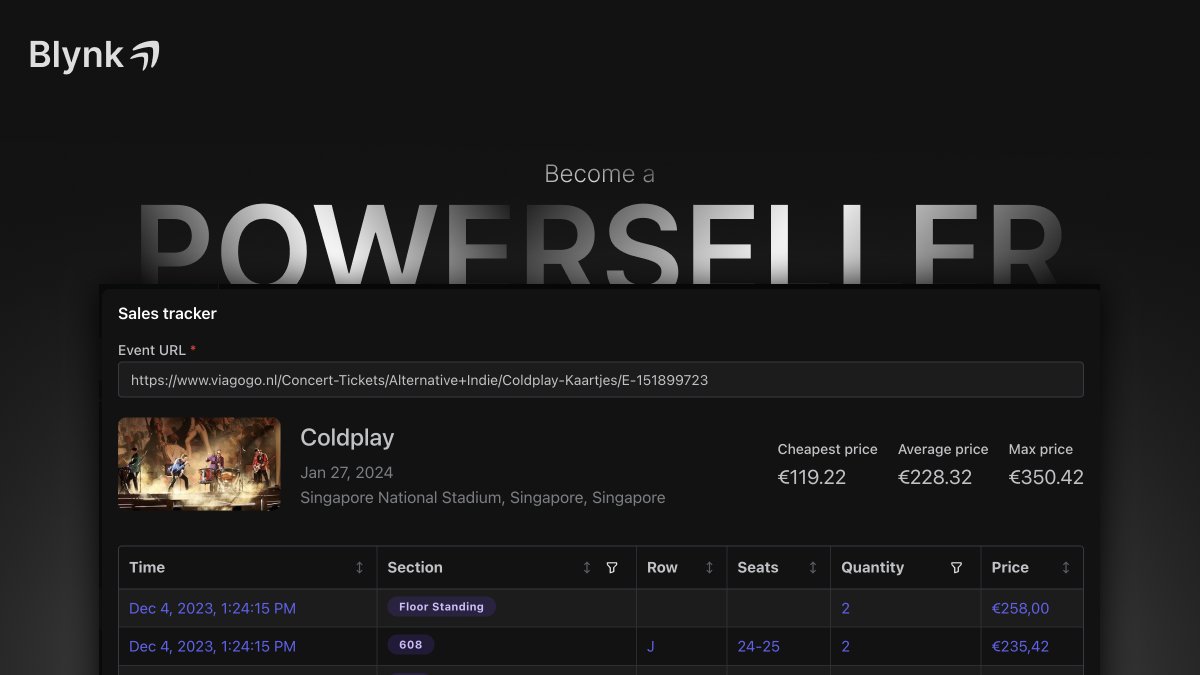Click the €258,00 price cell

point(1020,608)
